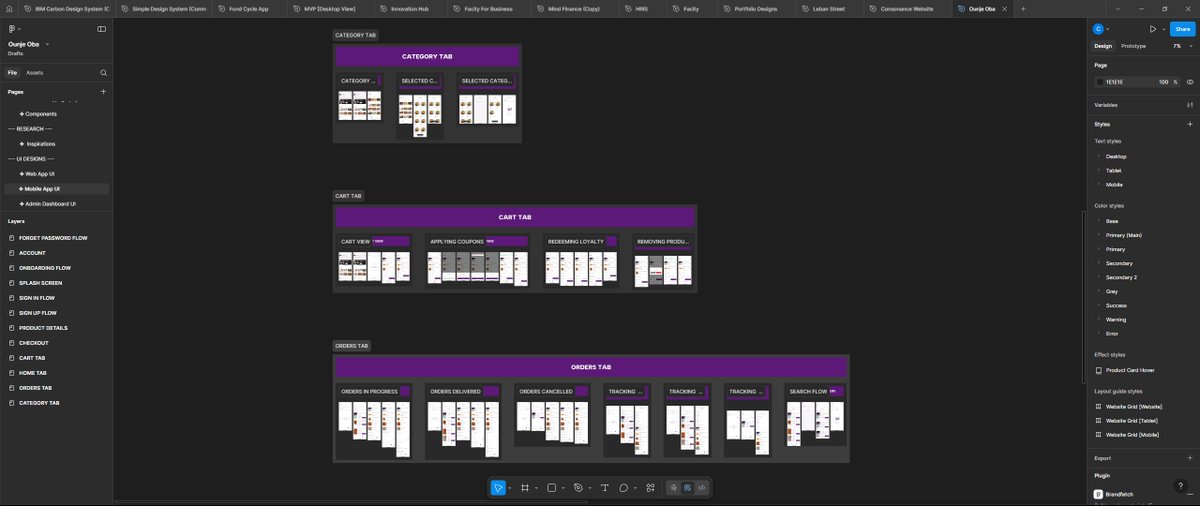
Task: Open a new tab with plus button
Action: [1023, 8]
